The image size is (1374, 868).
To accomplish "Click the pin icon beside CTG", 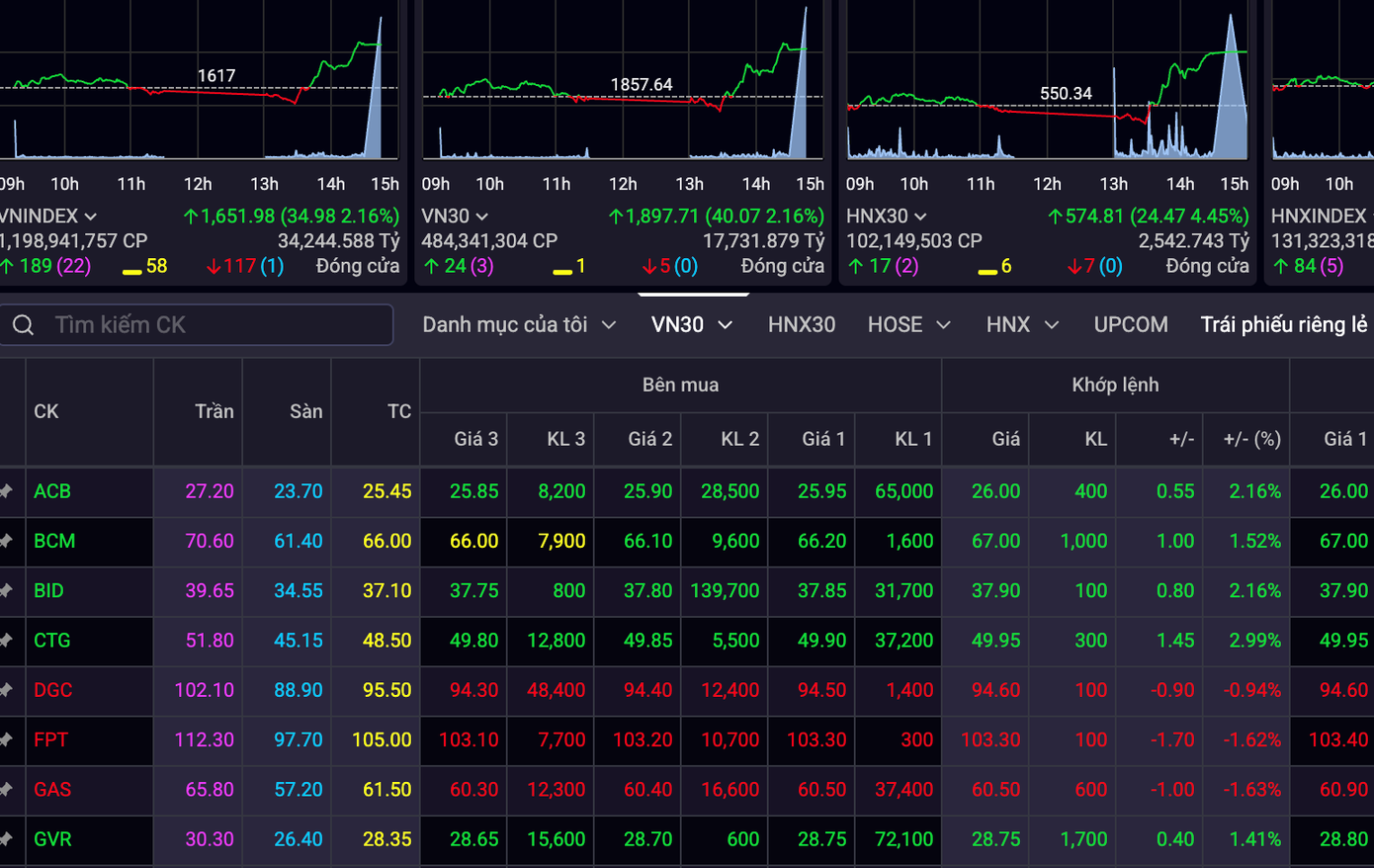I will [x=7, y=641].
